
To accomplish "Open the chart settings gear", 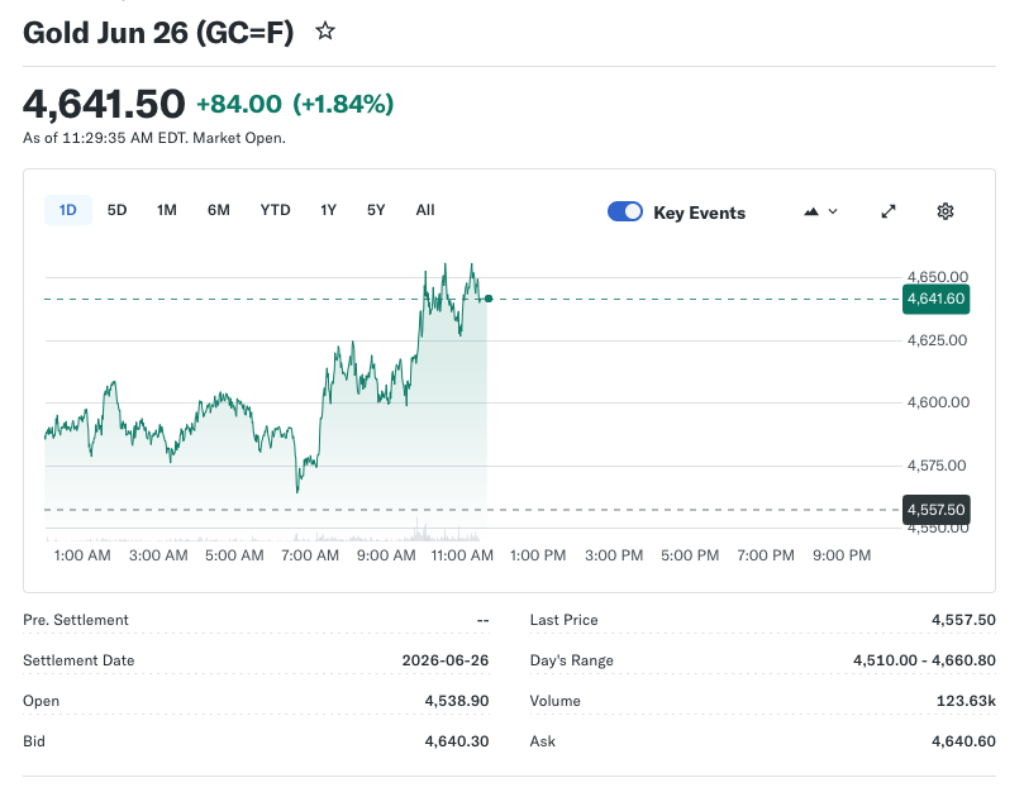I will click(x=945, y=211).
